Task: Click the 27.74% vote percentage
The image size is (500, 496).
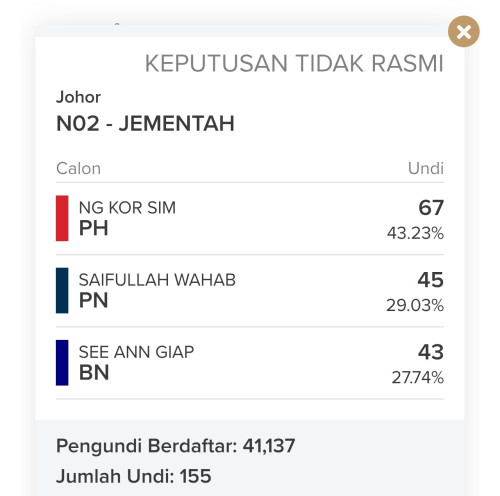Action: pyautogui.click(x=418, y=378)
